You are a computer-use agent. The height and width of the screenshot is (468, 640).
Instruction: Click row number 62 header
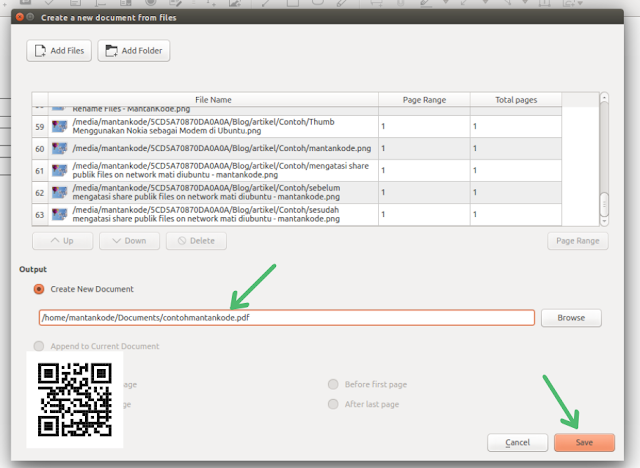click(x=40, y=193)
